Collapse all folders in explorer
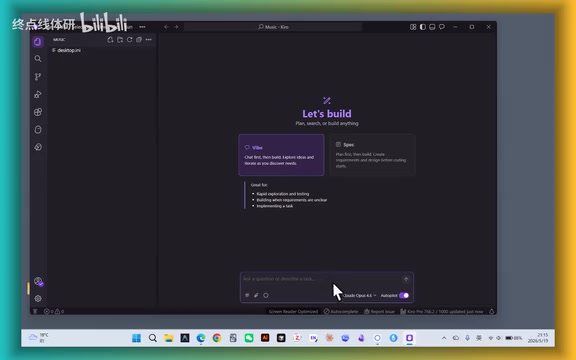The width and height of the screenshot is (576, 360). 139,40
